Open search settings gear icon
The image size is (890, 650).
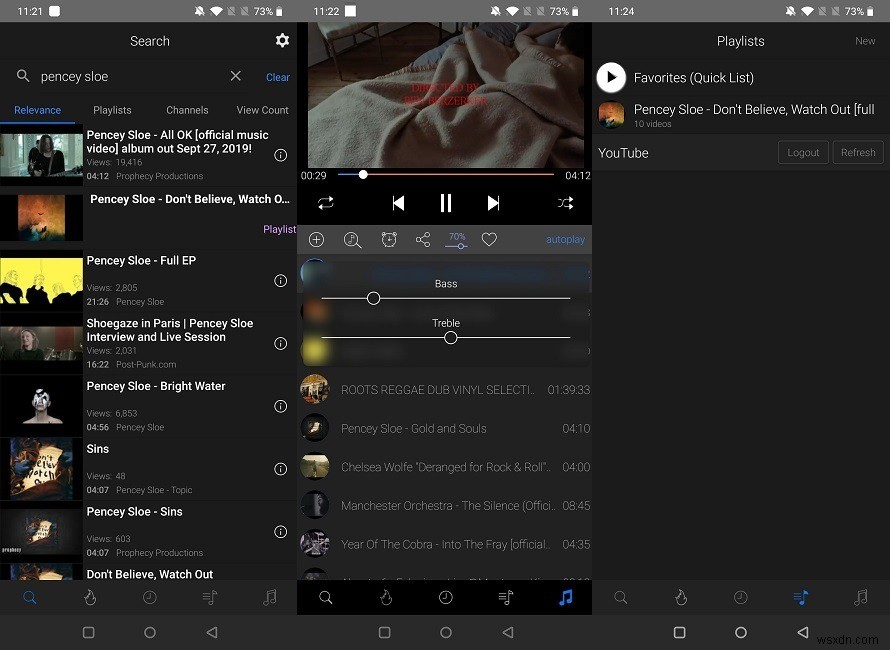tap(282, 40)
